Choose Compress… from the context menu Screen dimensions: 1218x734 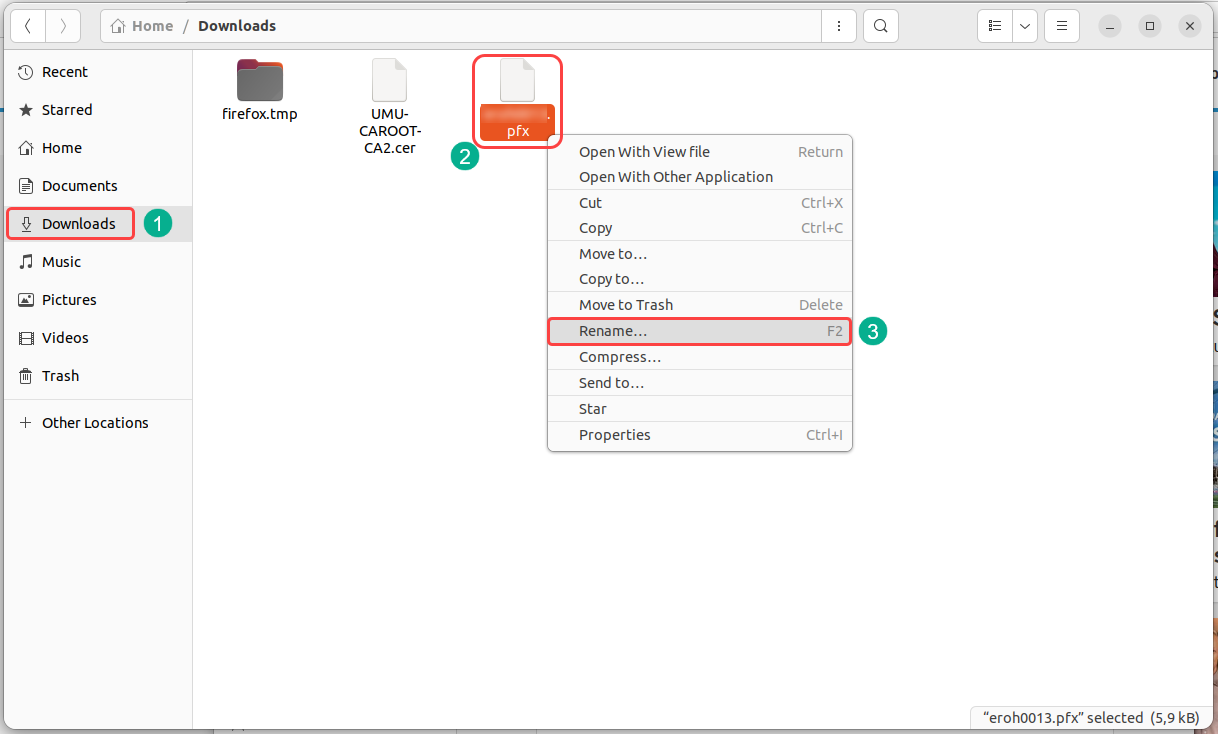620,357
